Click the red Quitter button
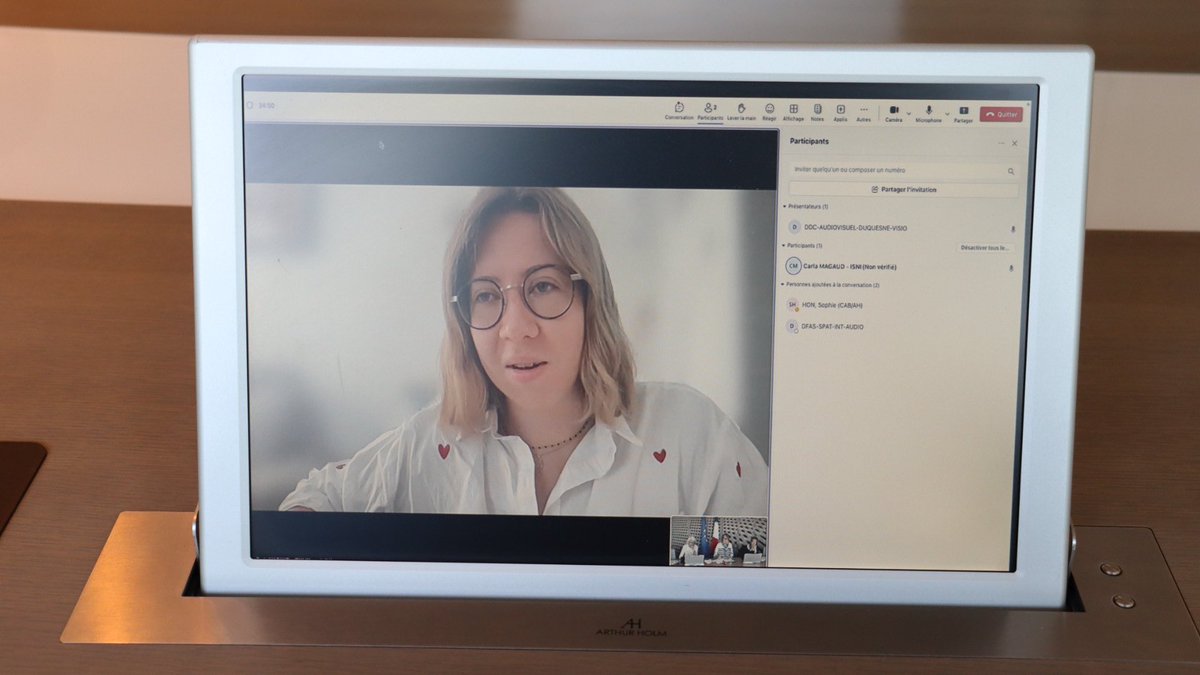The height and width of the screenshot is (675, 1200). click(x=1001, y=114)
